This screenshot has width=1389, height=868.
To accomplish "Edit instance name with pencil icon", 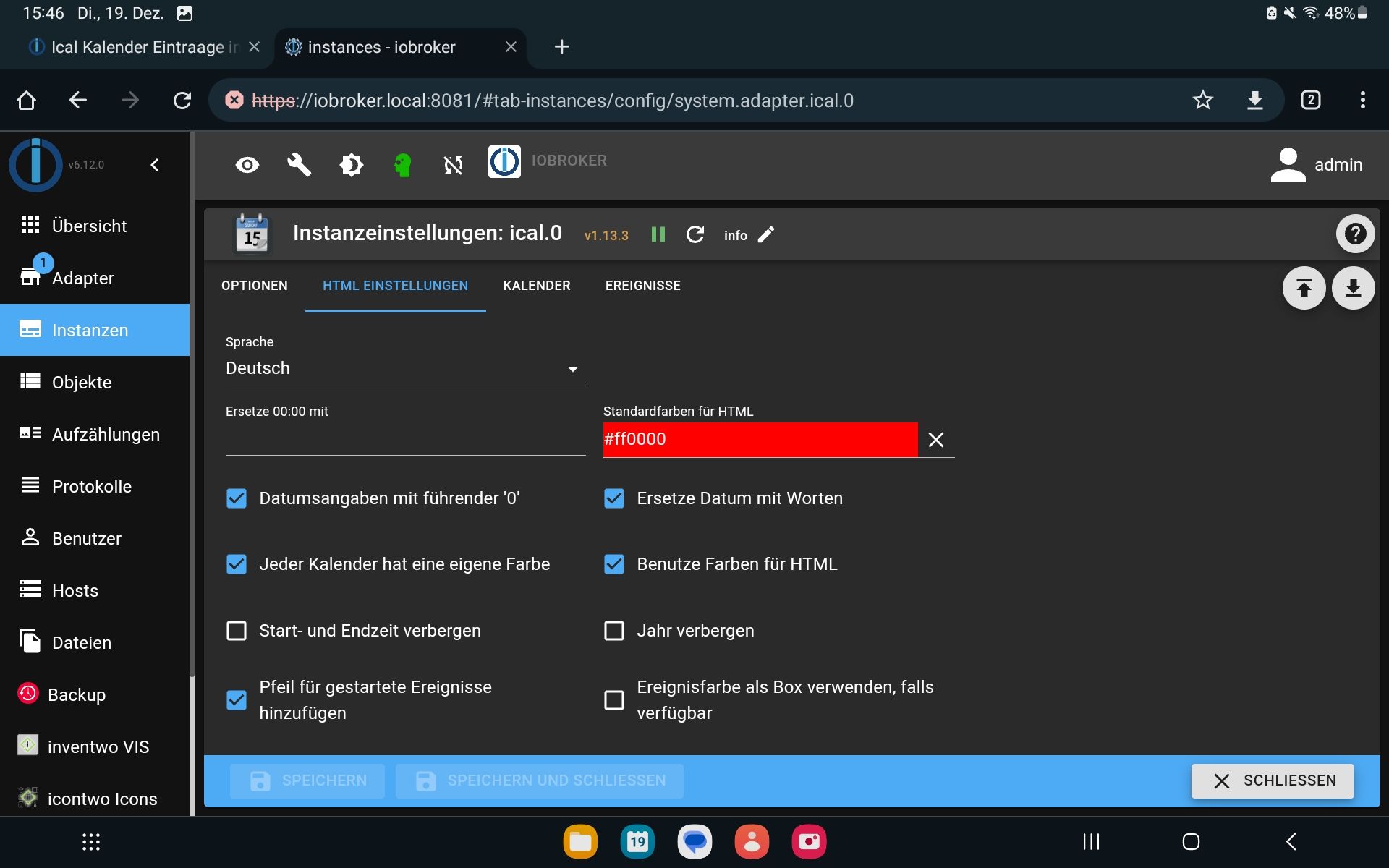I will [x=766, y=234].
